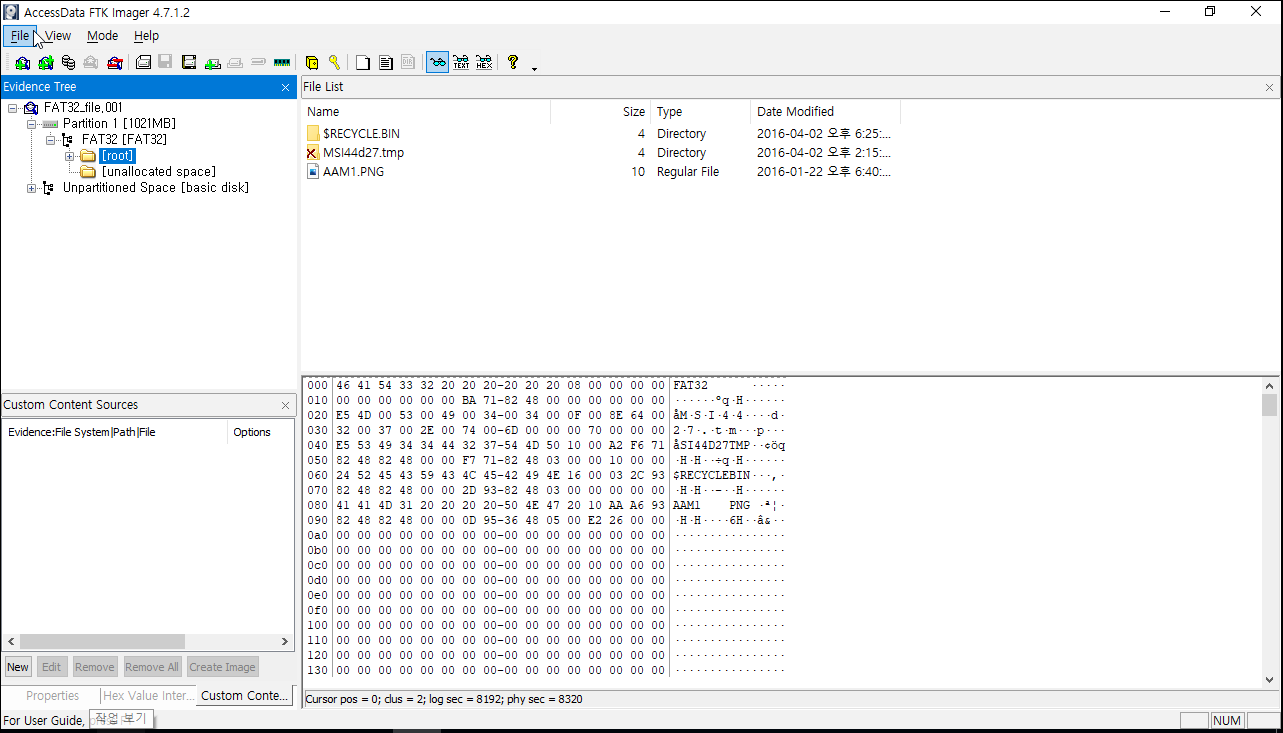Click the Verify Drive/Image icon

click(258, 62)
